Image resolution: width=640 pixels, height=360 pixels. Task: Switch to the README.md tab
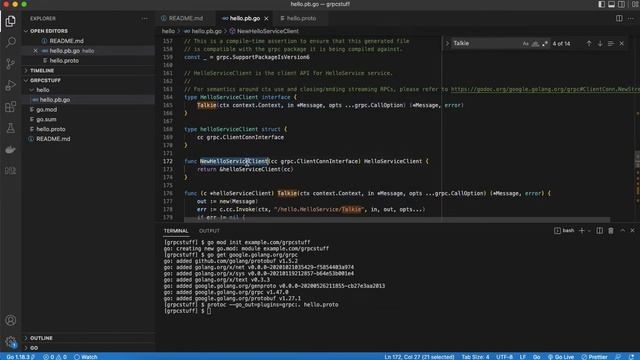186,18
